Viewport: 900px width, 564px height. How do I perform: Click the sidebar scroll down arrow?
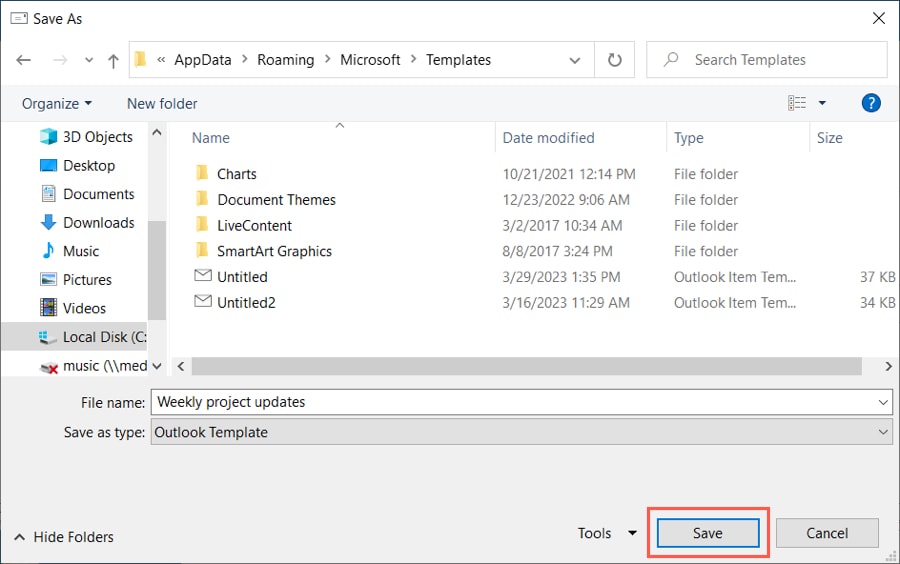pyautogui.click(x=157, y=366)
